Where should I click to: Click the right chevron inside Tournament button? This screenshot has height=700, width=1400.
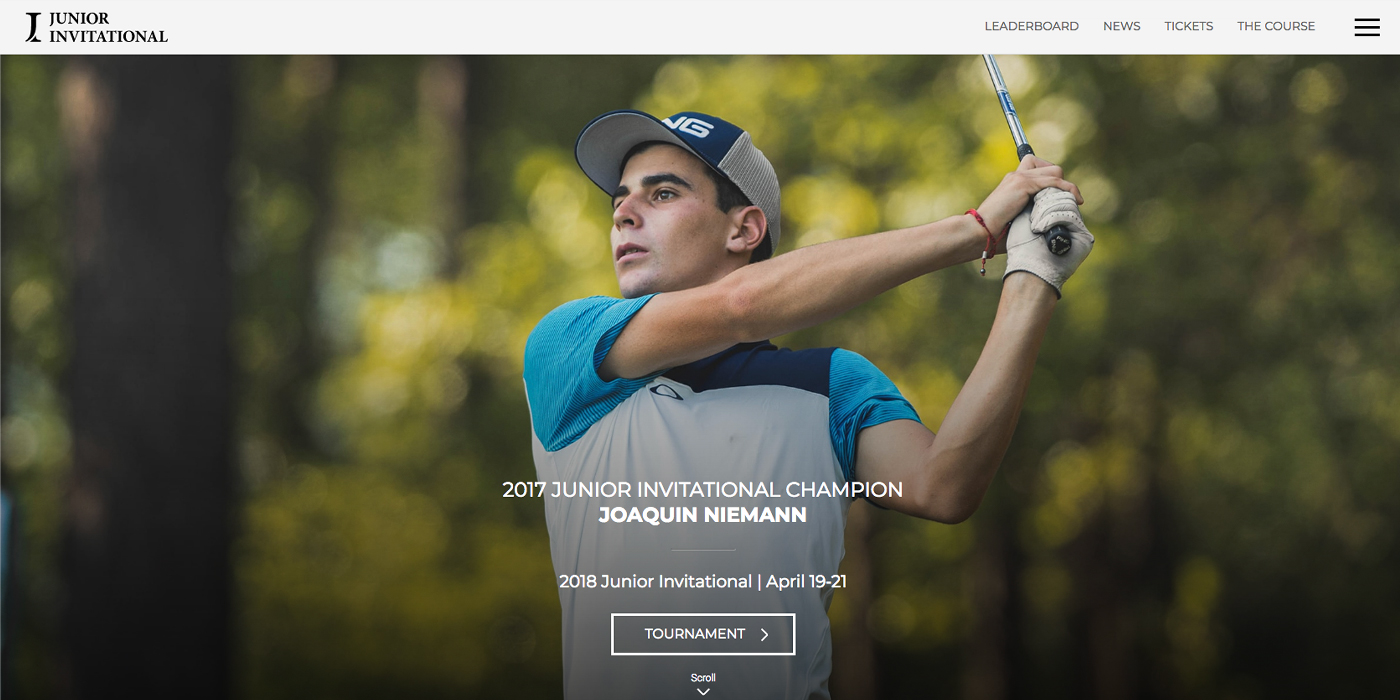[x=764, y=634]
